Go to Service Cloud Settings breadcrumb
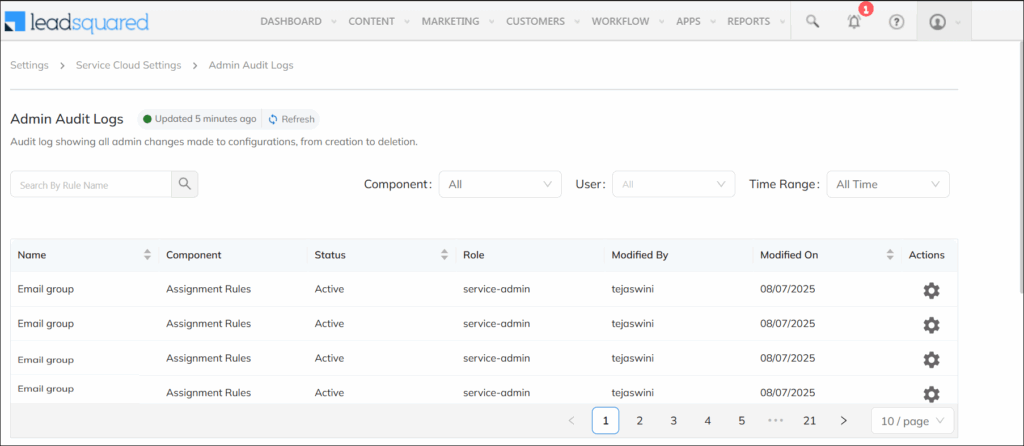The image size is (1024, 446). (x=129, y=65)
